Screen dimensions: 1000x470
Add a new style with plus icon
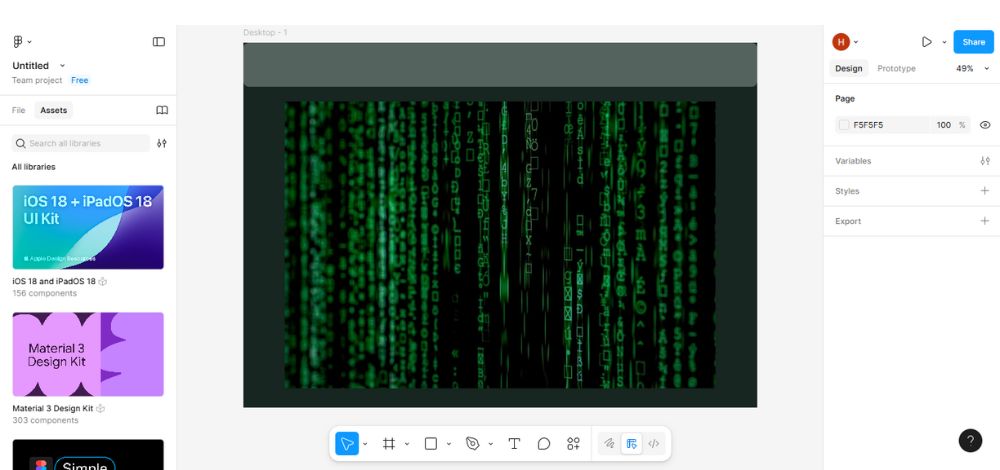pos(985,191)
